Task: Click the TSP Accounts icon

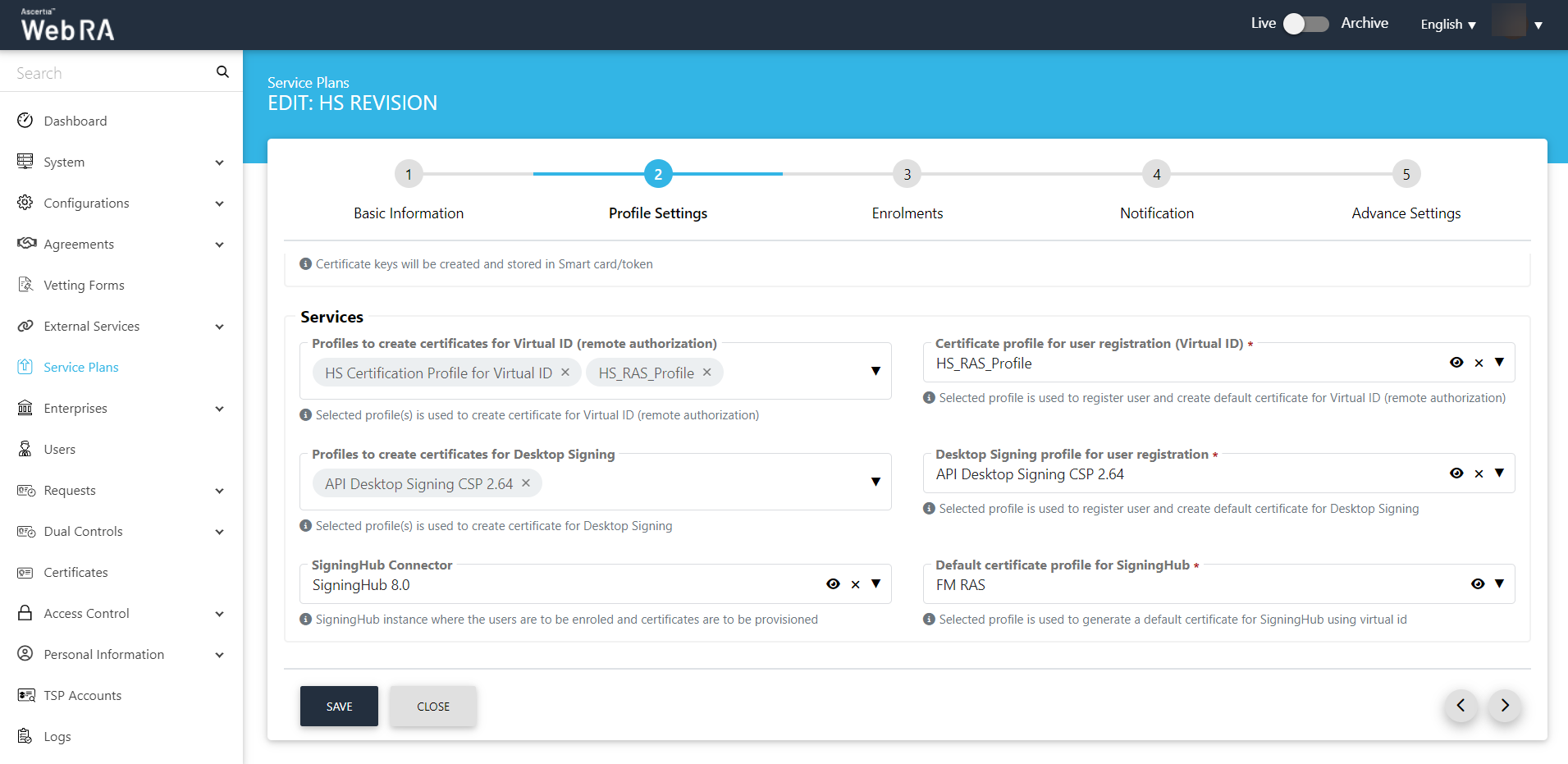Action: [25, 695]
